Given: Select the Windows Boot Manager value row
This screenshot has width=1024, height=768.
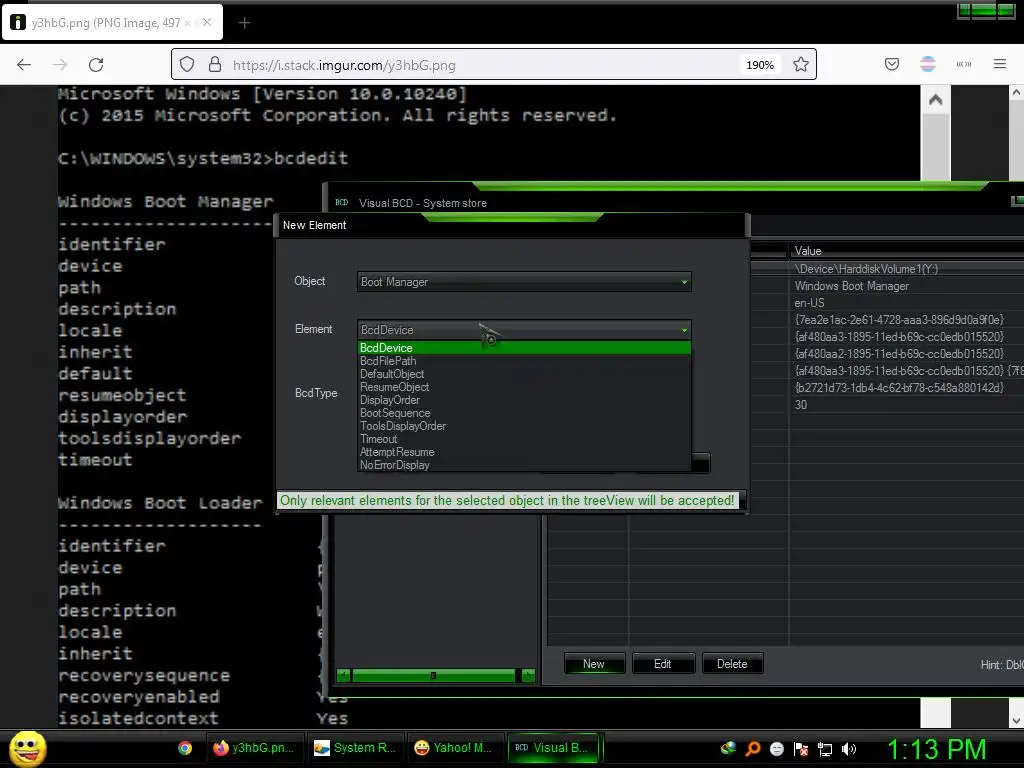Looking at the screenshot, I should (x=906, y=286).
